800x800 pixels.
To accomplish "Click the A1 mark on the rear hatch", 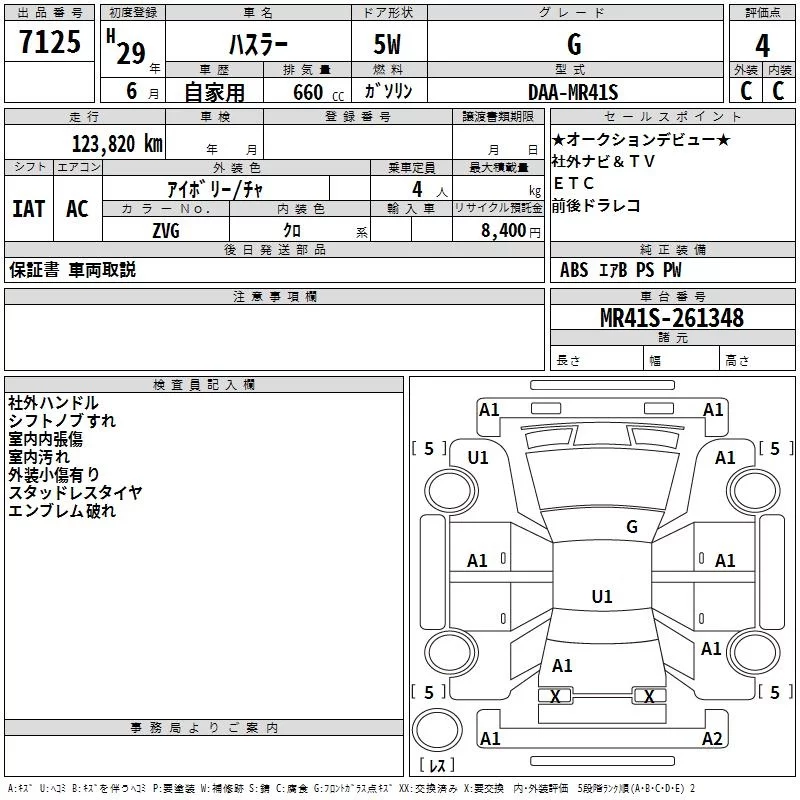I will point(562,665).
